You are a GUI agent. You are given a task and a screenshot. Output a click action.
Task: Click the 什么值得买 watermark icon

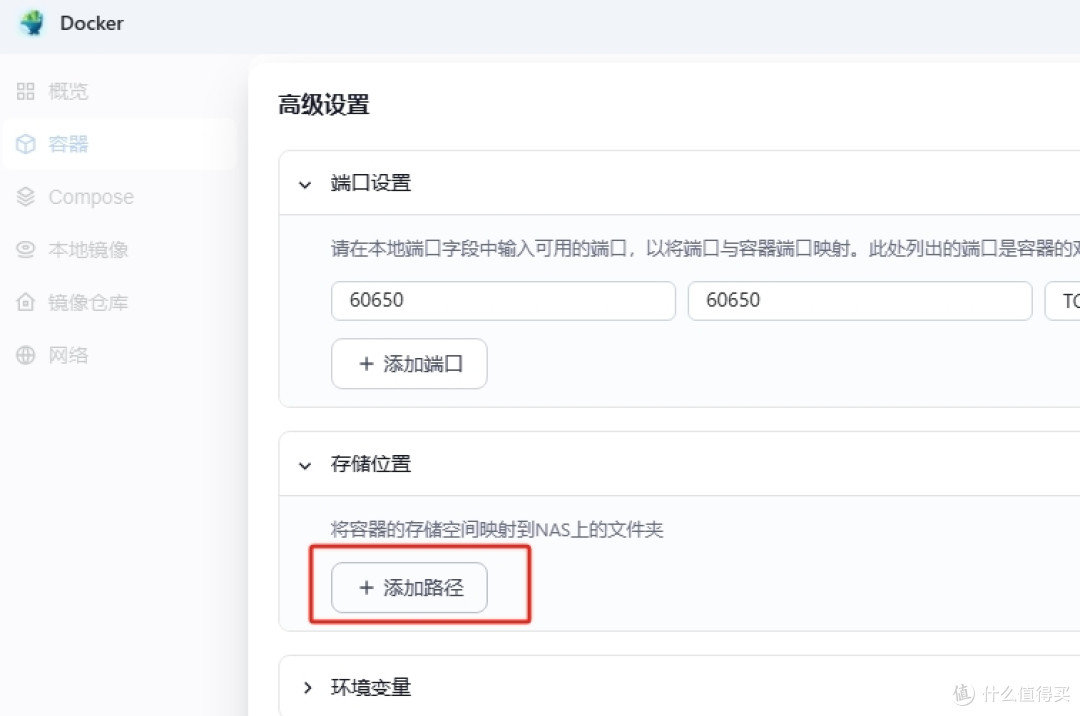962,692
